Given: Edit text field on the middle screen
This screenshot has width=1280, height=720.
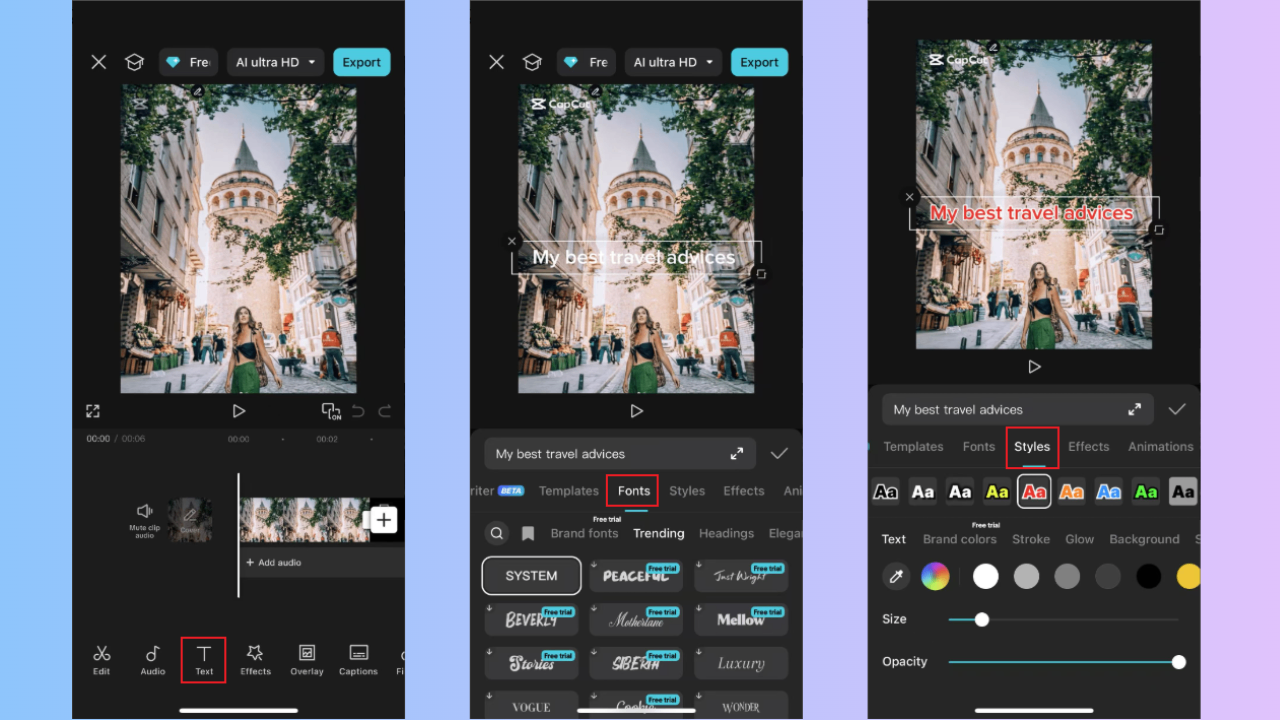Looking at the screenshot, I should click(622, 454).
